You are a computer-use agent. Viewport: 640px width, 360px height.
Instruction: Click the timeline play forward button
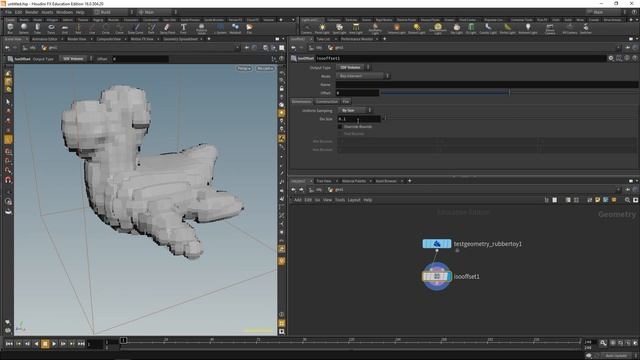click(x=54, y=344)
